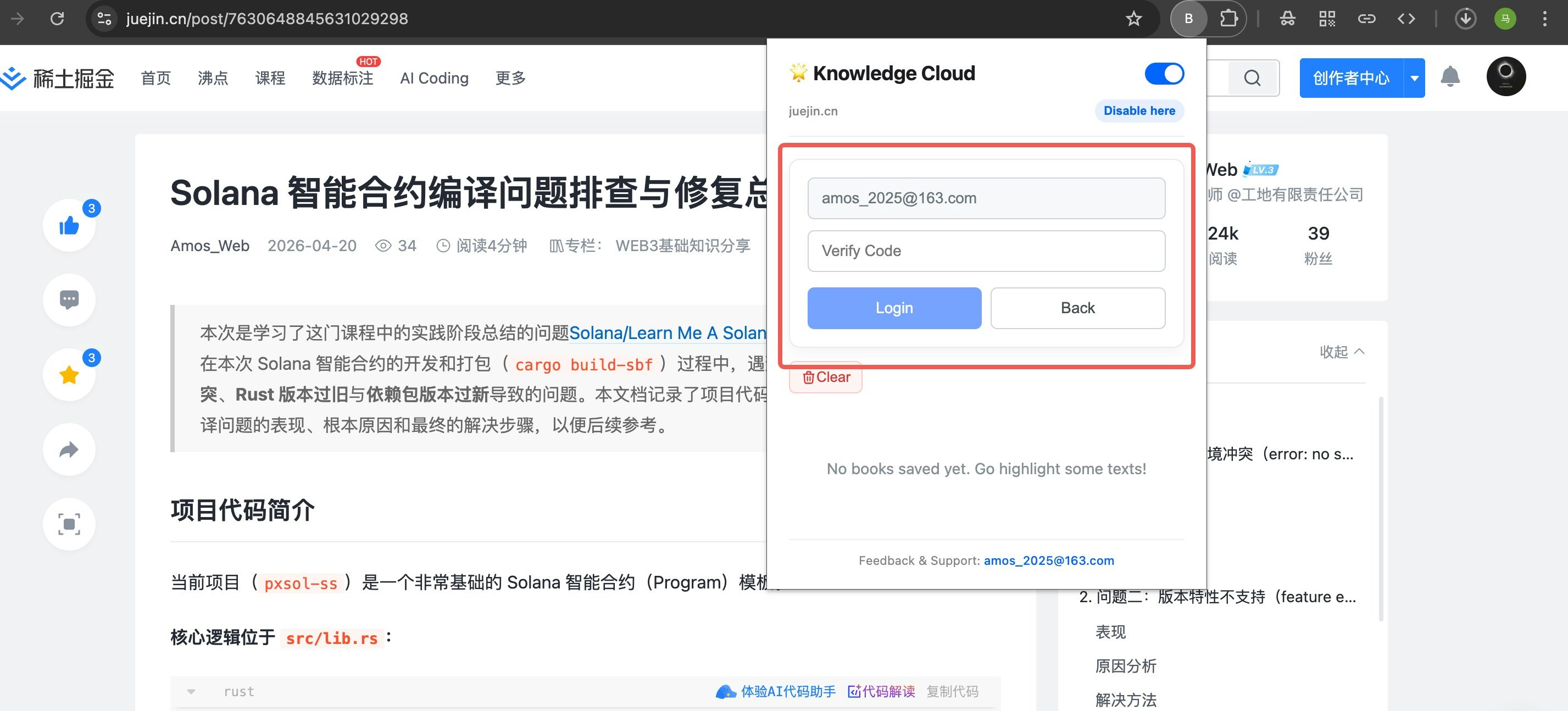Viewport: 1568px width, 711px height.
Task: Open the WEB3基础知识分享 column link
Action: point(682,246)
